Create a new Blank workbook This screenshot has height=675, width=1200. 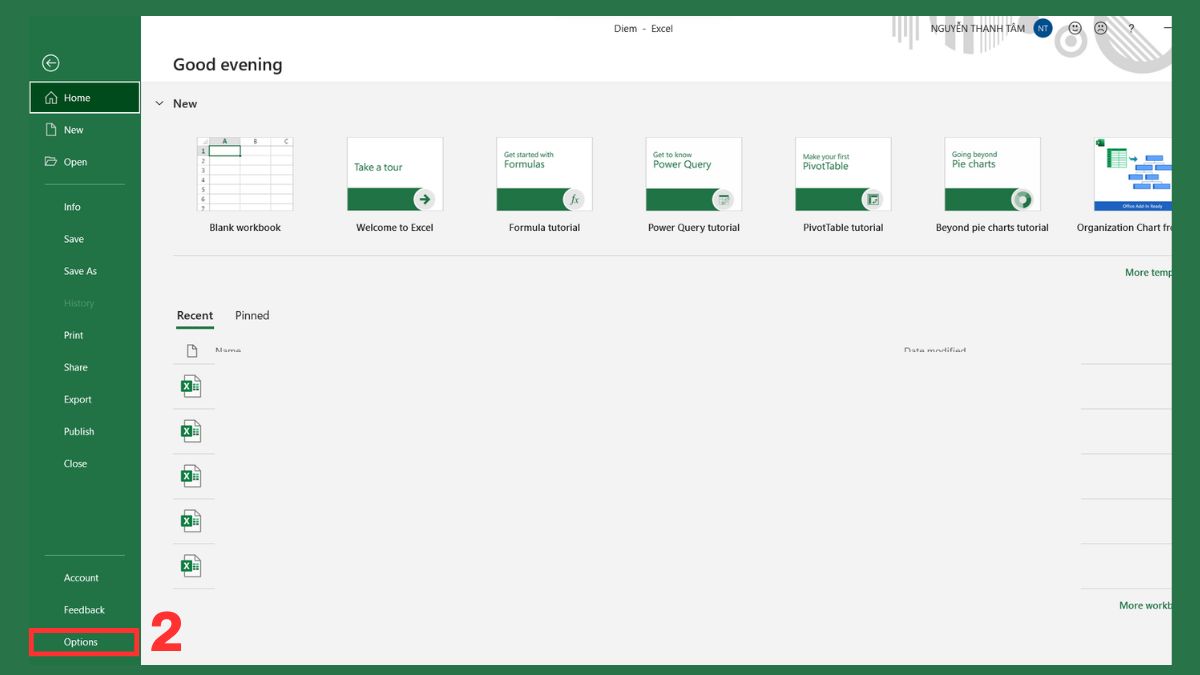coord(244,173)
